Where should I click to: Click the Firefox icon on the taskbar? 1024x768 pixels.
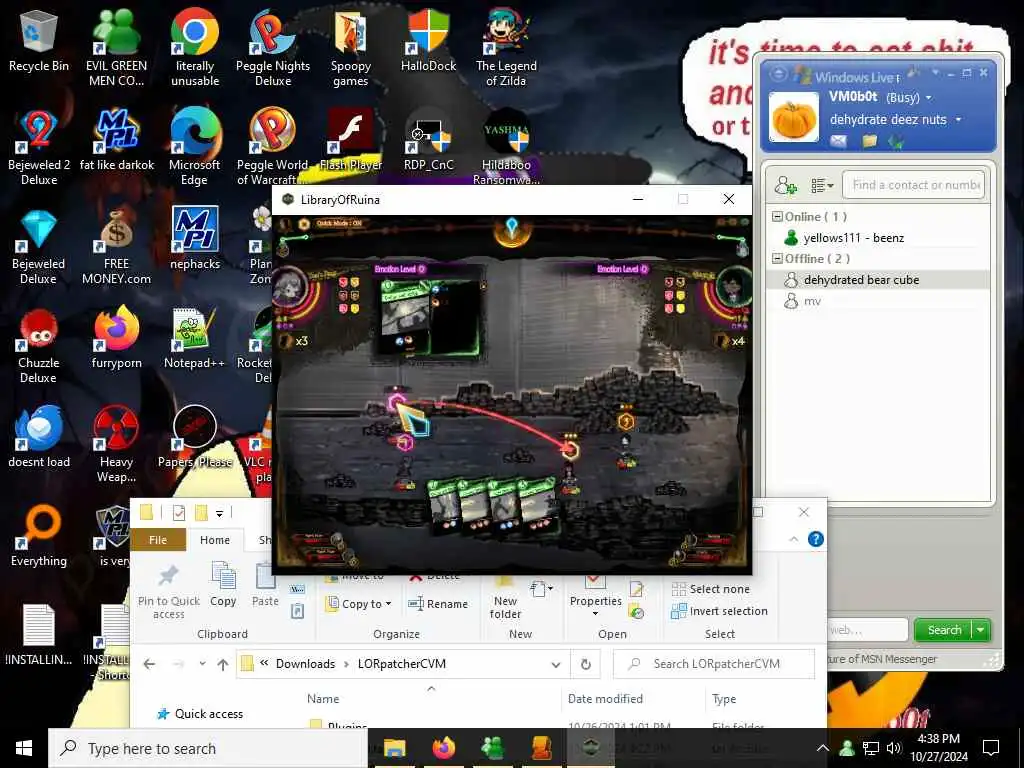[444, 748]
